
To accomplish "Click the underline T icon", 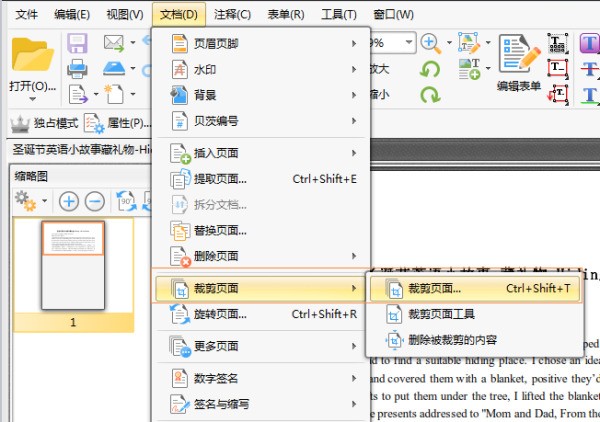I will 590,95.
